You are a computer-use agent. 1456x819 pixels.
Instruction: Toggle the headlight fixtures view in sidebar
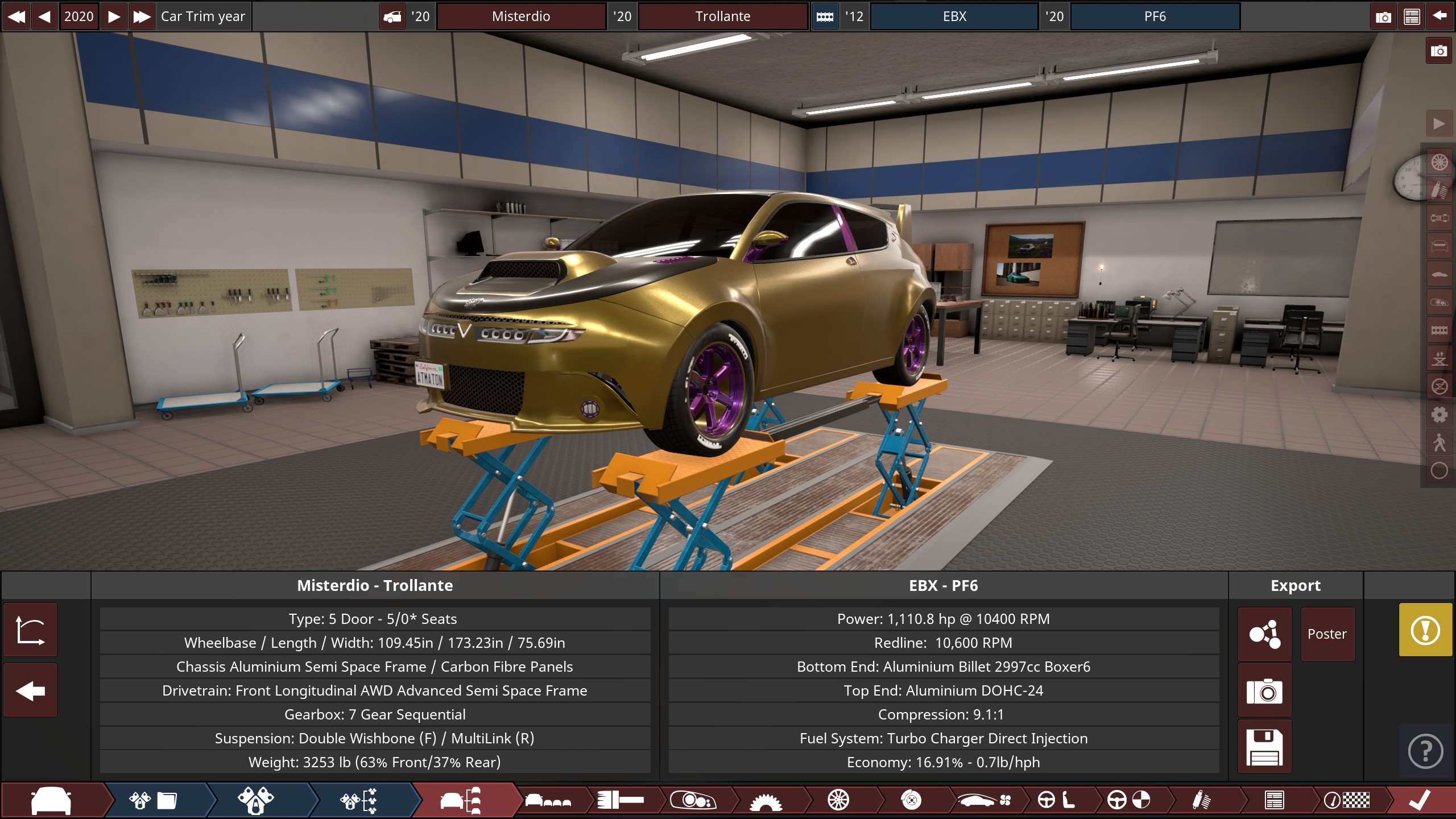[x=1440, y=303]
